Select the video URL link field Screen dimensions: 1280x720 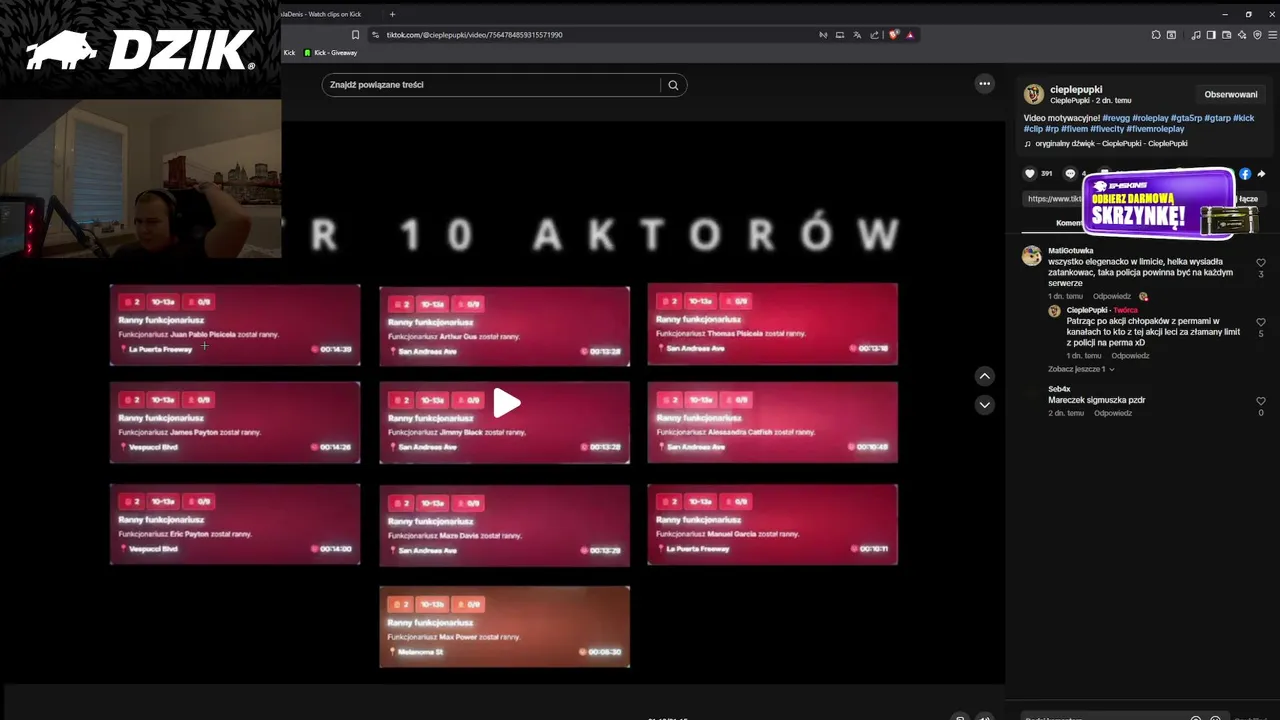(1054, 198)
